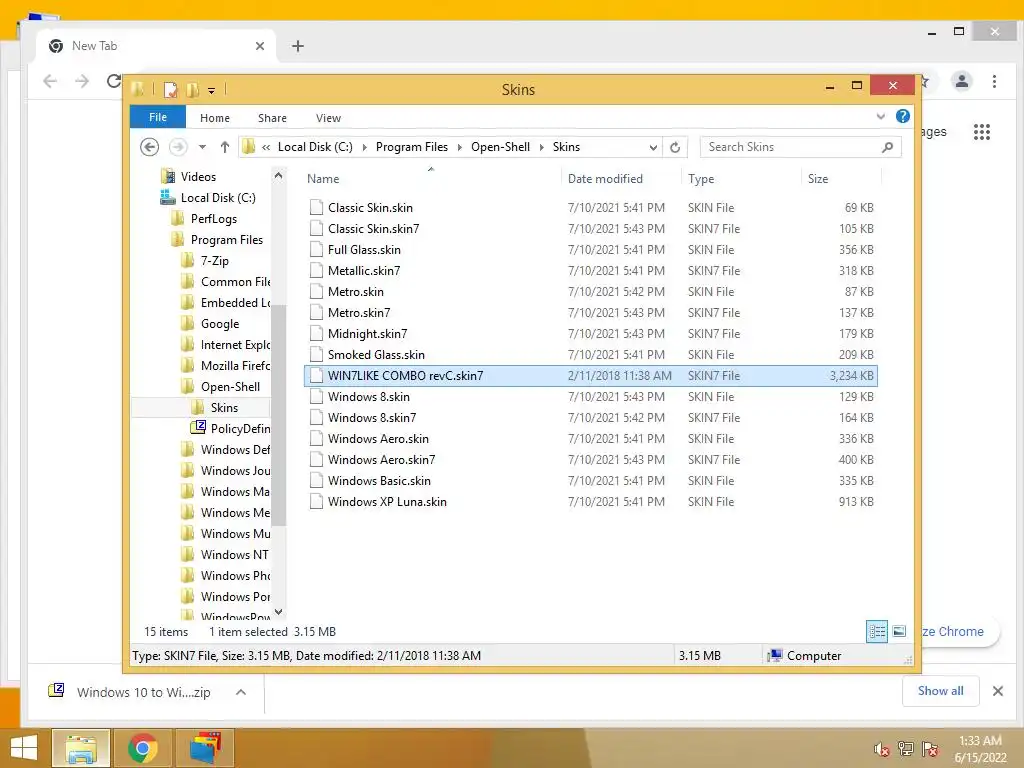Click the volume tray icon

click(882, 748)
